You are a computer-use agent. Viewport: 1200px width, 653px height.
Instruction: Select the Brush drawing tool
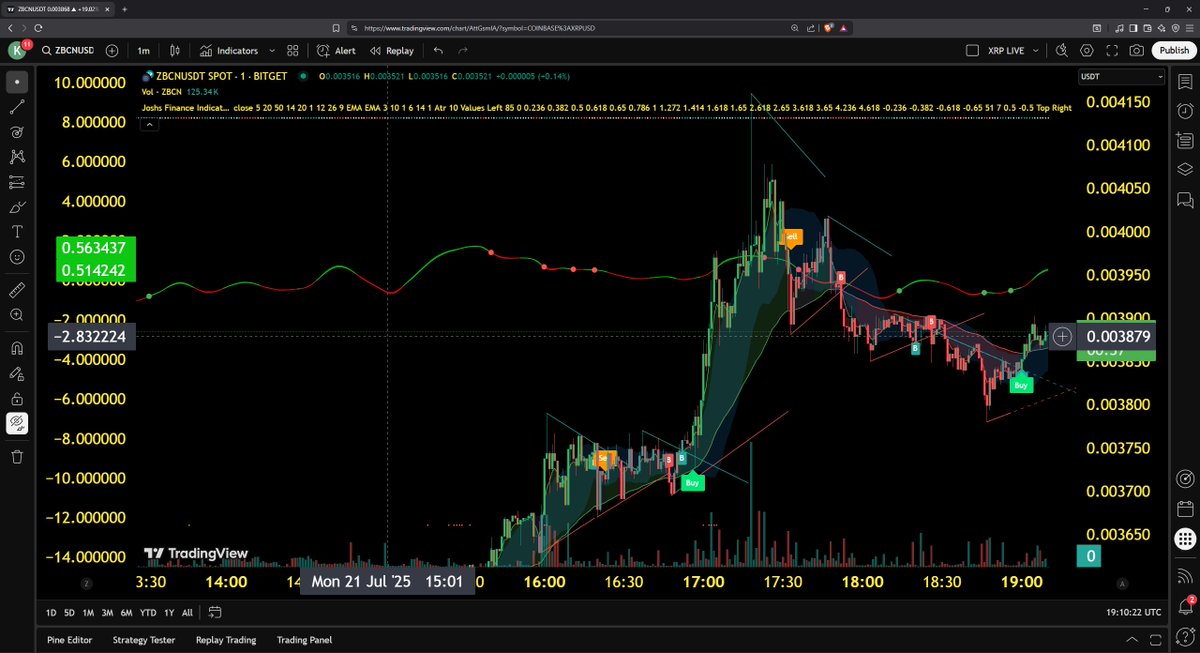click(x=17, y=207)
